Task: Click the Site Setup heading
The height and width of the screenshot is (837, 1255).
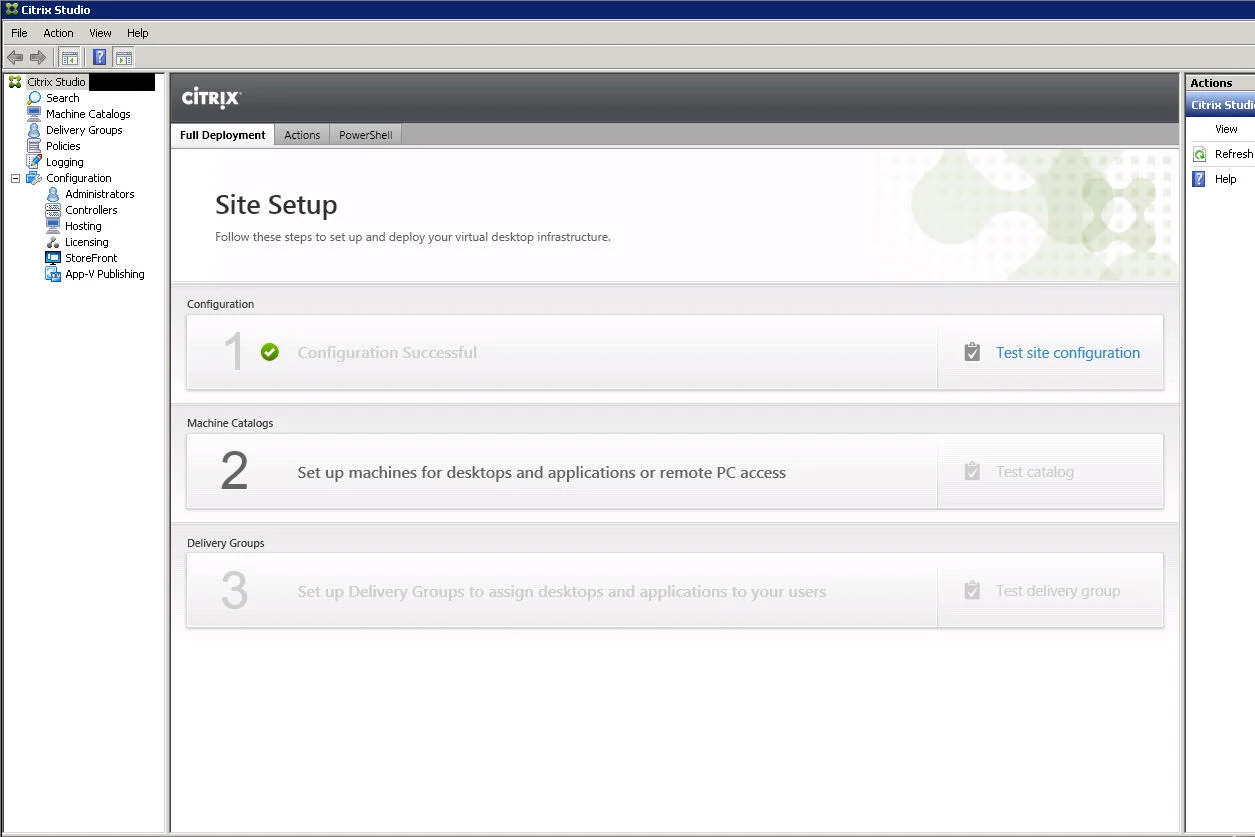Action: (276, 205)
